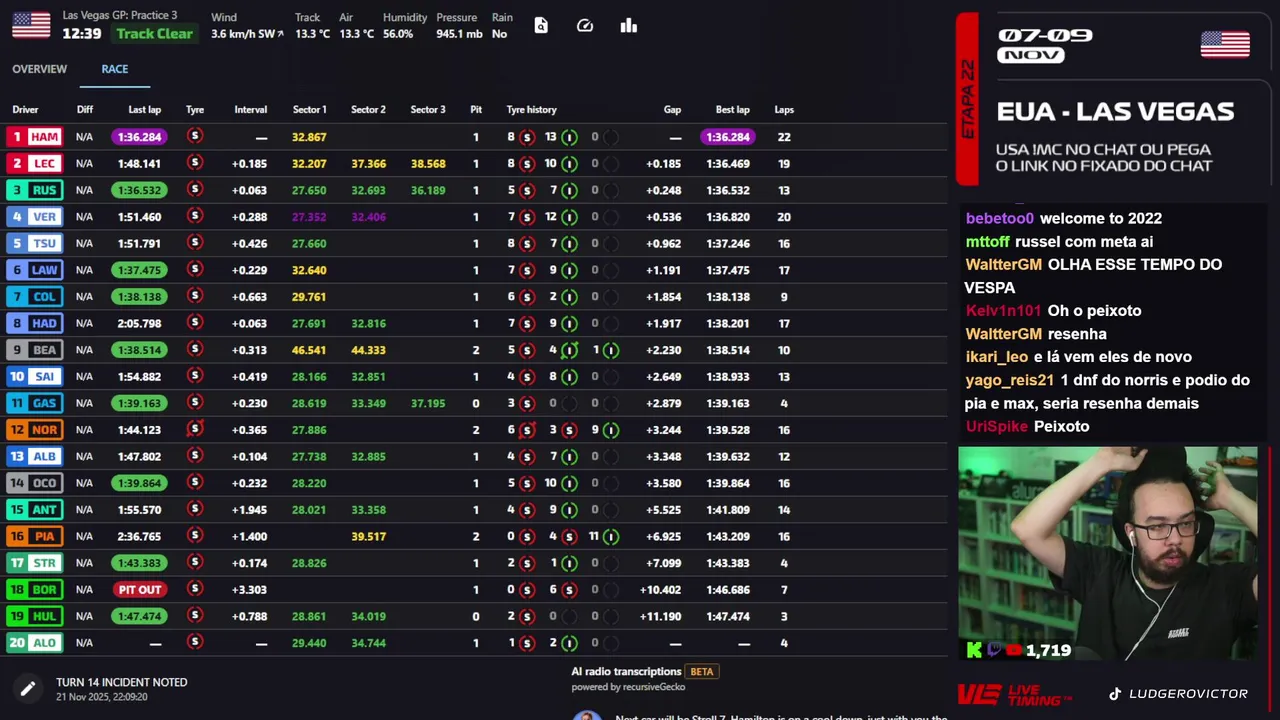Click HAM's purple best lap 1:36.284

pyautogui.click(x=727, y=137)
